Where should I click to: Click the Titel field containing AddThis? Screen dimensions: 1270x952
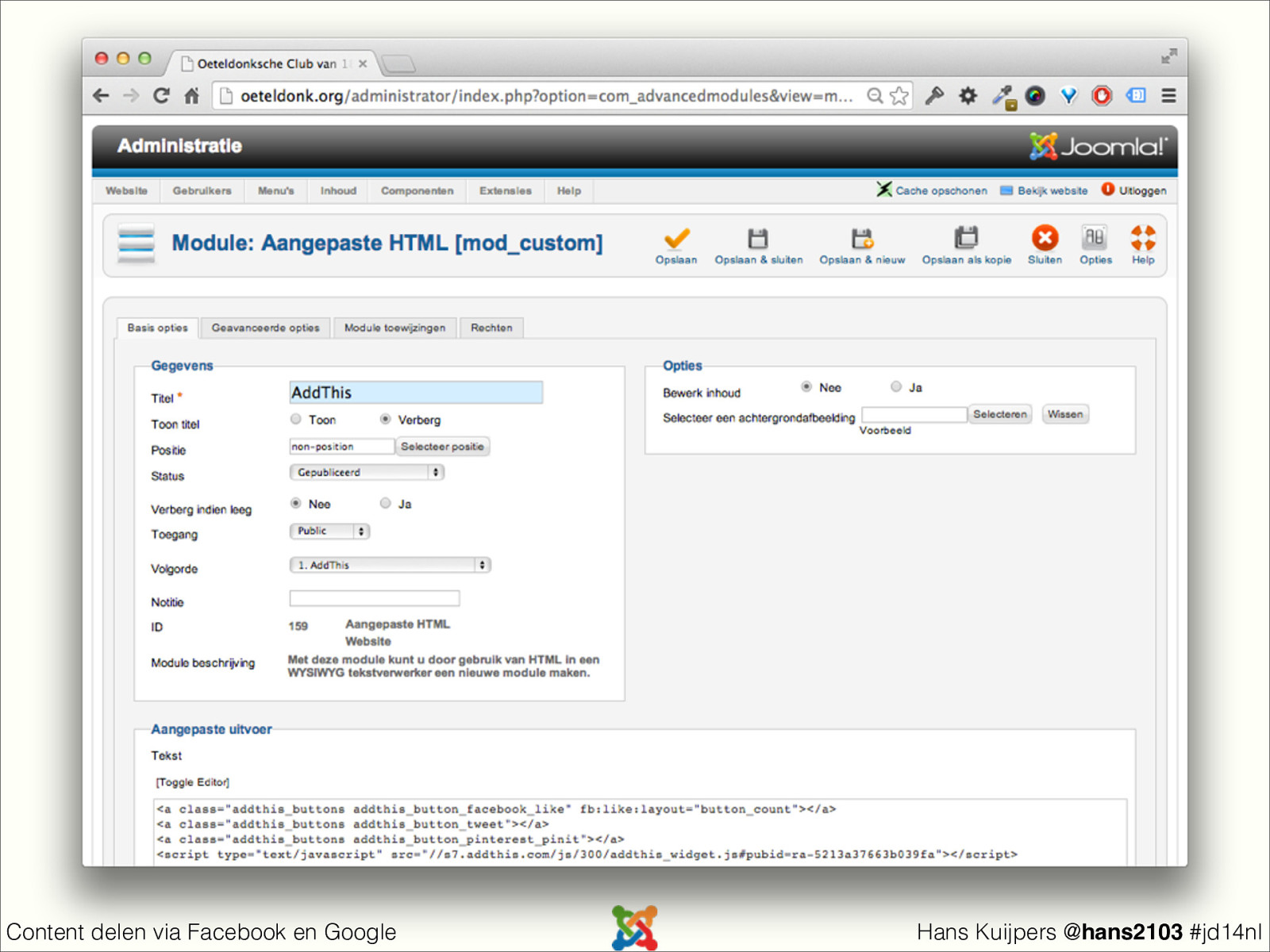coord(416,392)
